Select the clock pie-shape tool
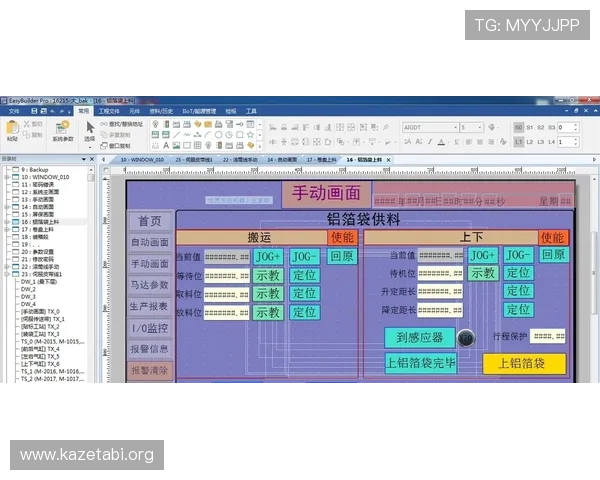Image resolution: width=600 pixels, height=480 pixels. pyautogui.click(x=229, y=135)
